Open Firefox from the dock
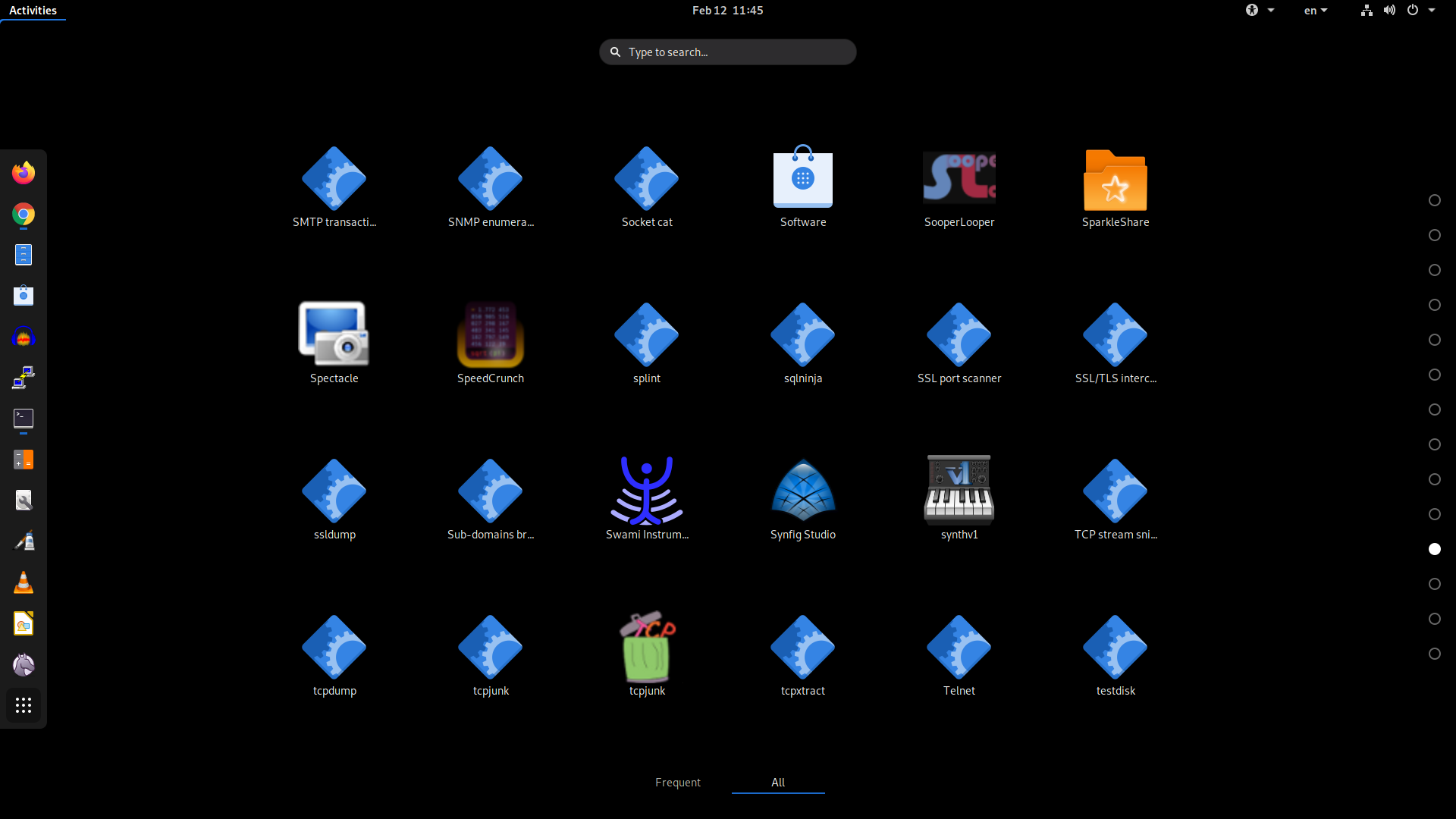Screen dimensions: 1456x819 pyautogui.click(x=24, y=173)
